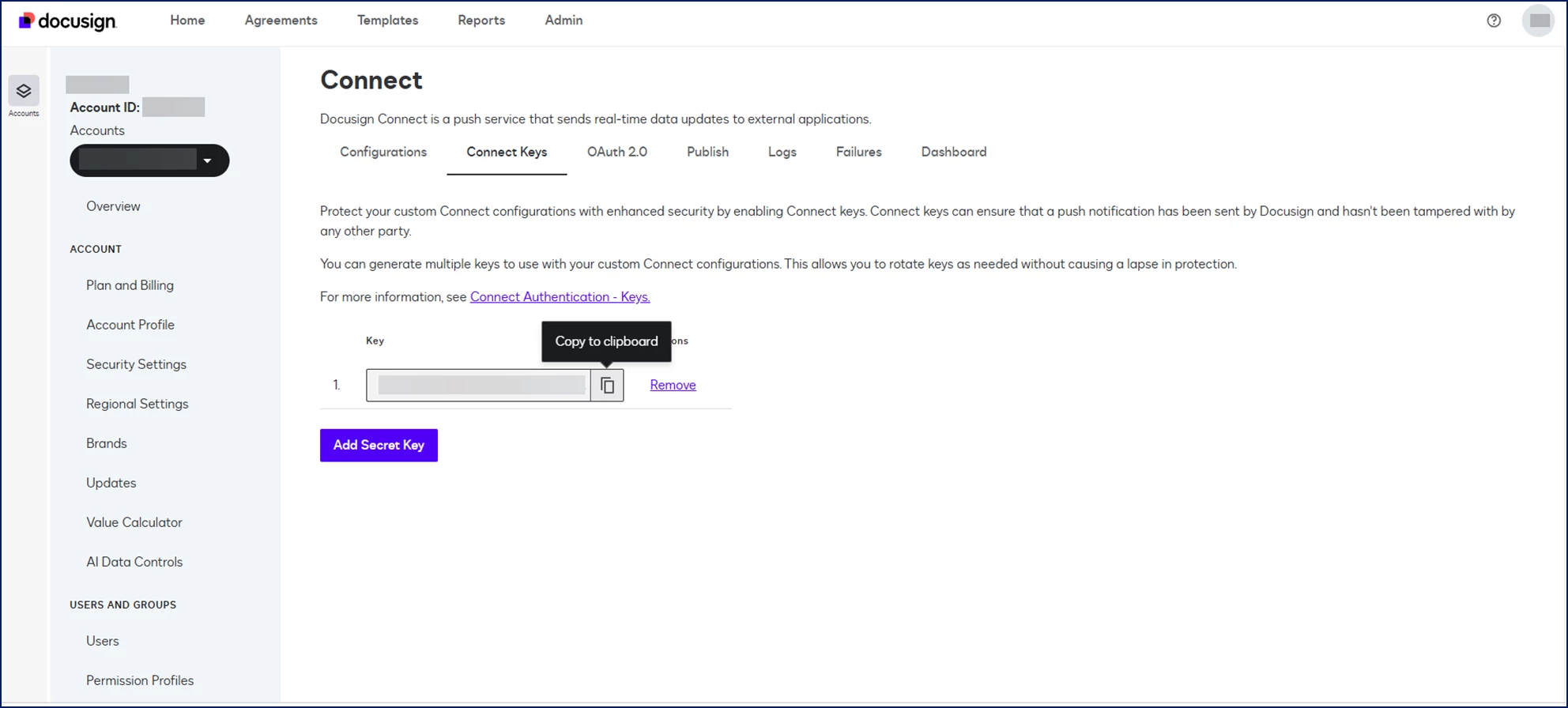Open AI Data Controls in sidebar
The image size is (1568, 708).
coord(134,562)
